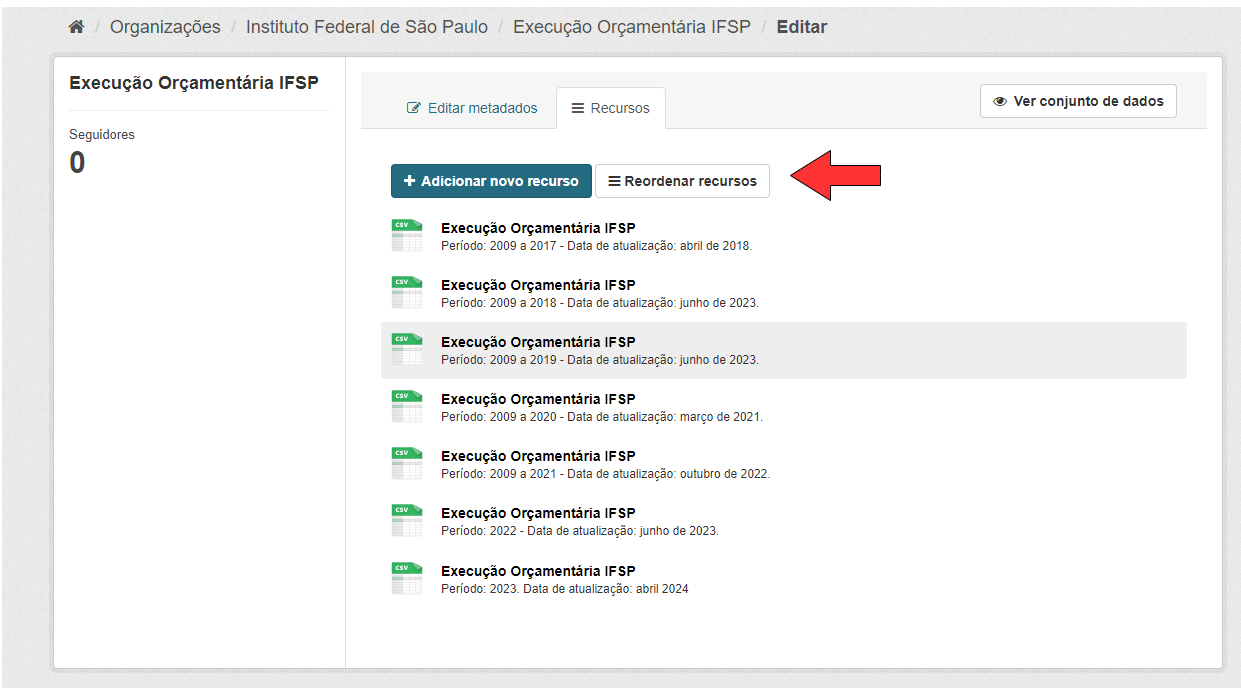Open resource title for Período 2023
The height and width of the screenshot is (691, 1241).
(538, 571)
